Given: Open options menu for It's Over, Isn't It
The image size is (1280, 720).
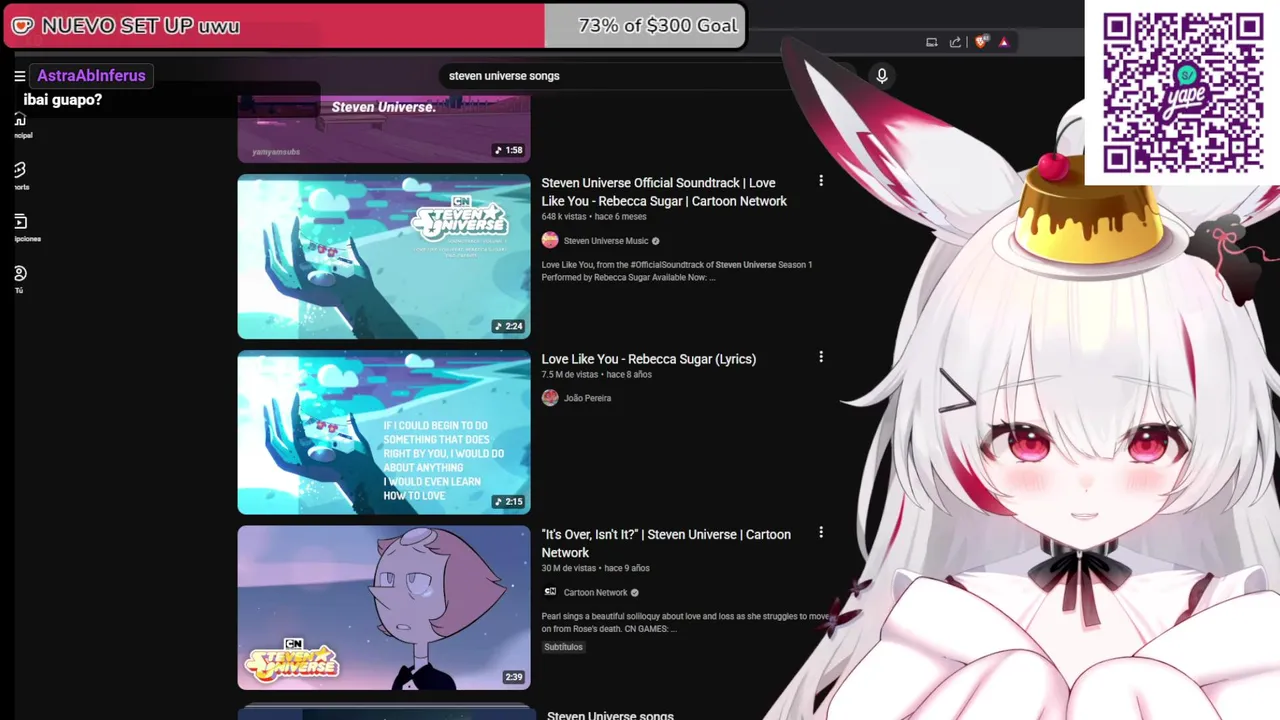Looking at the screenshot, I should (821, 533).
